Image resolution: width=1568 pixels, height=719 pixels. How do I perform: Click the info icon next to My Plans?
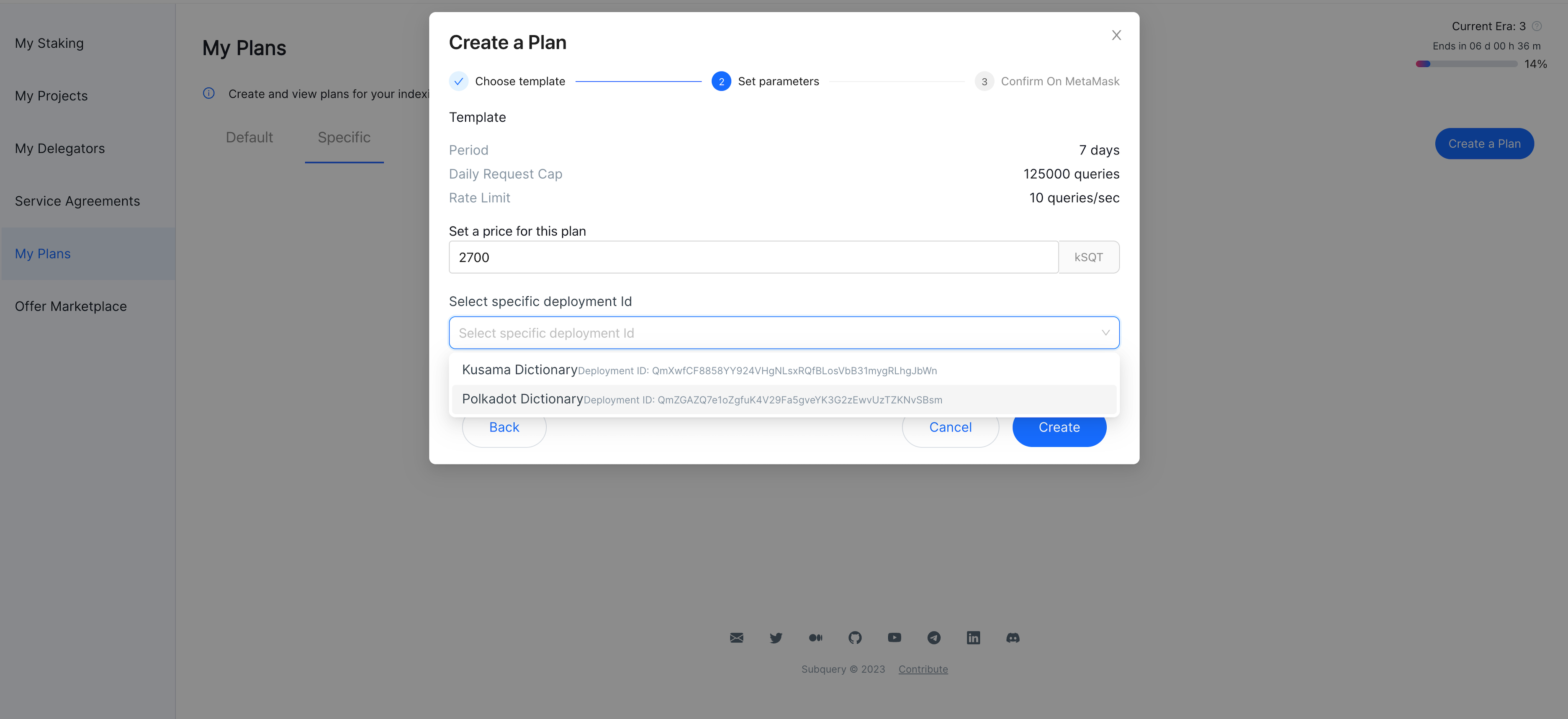[208, 93]
